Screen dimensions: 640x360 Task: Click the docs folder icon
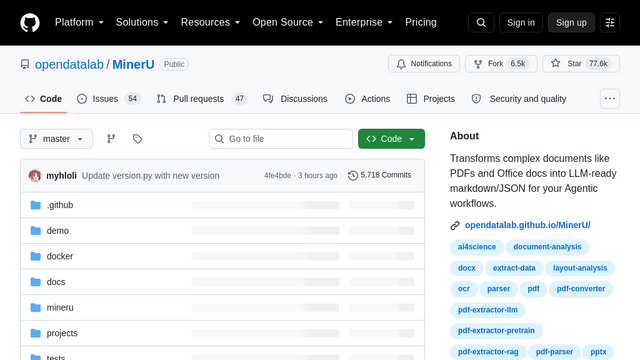36,282
